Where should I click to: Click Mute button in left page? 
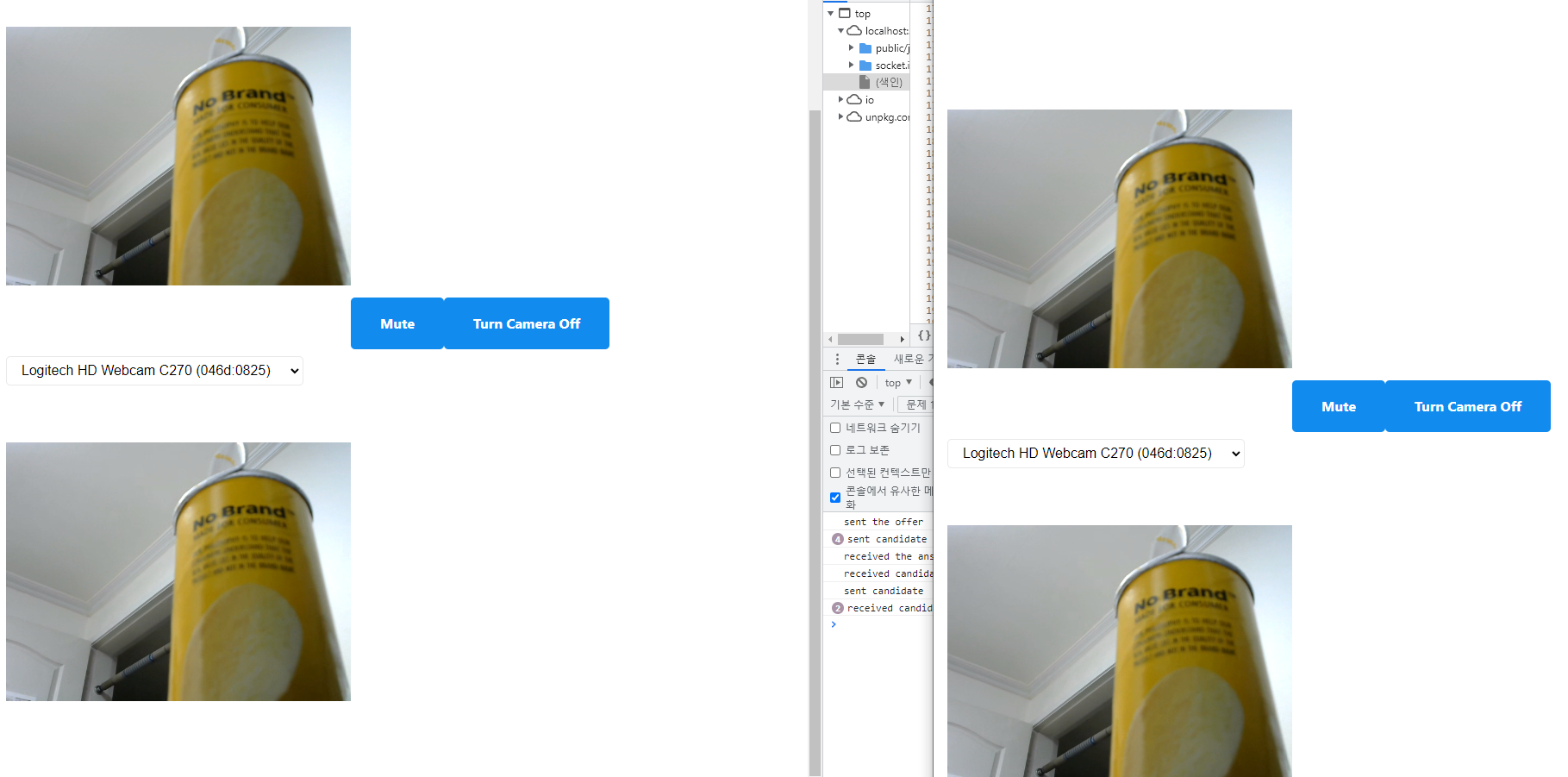pyautogui.click(x=397, y=323)
